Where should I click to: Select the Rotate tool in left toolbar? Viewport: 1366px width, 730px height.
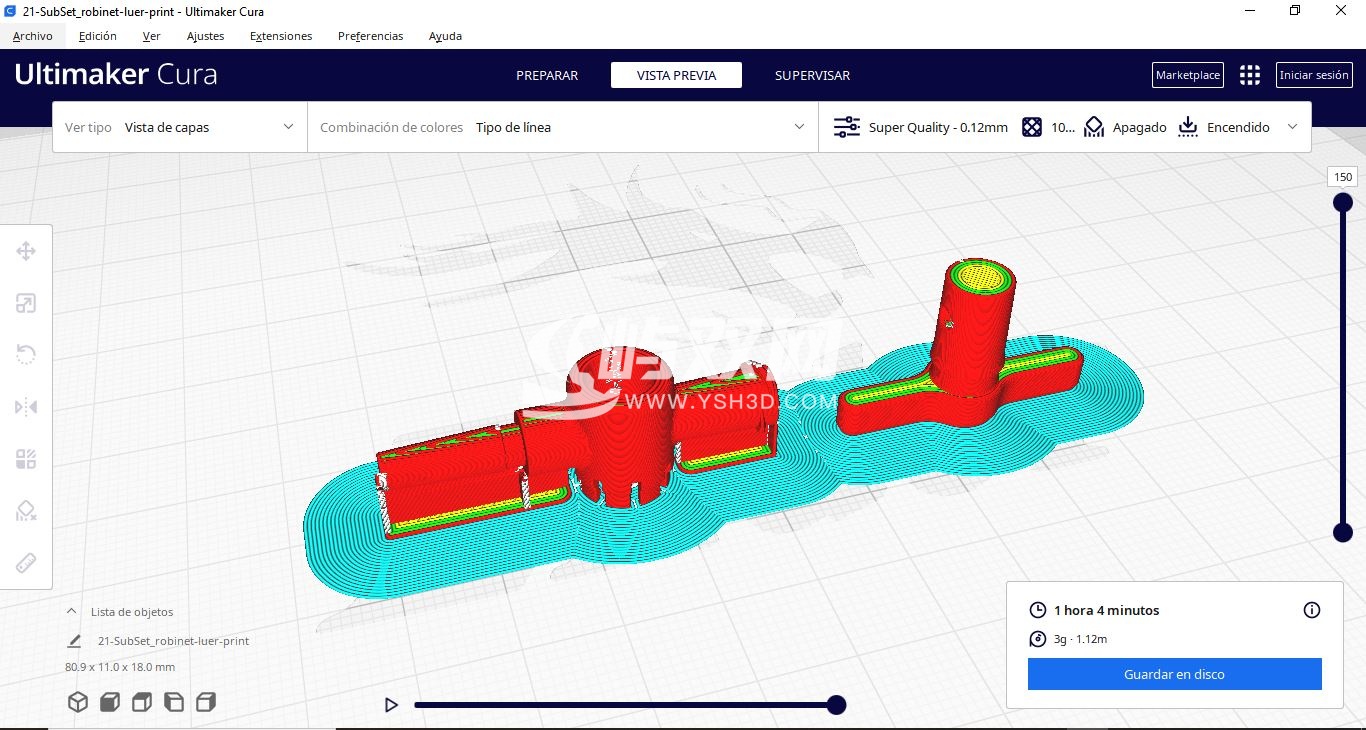pyautogui.click(x=26, y=355)
